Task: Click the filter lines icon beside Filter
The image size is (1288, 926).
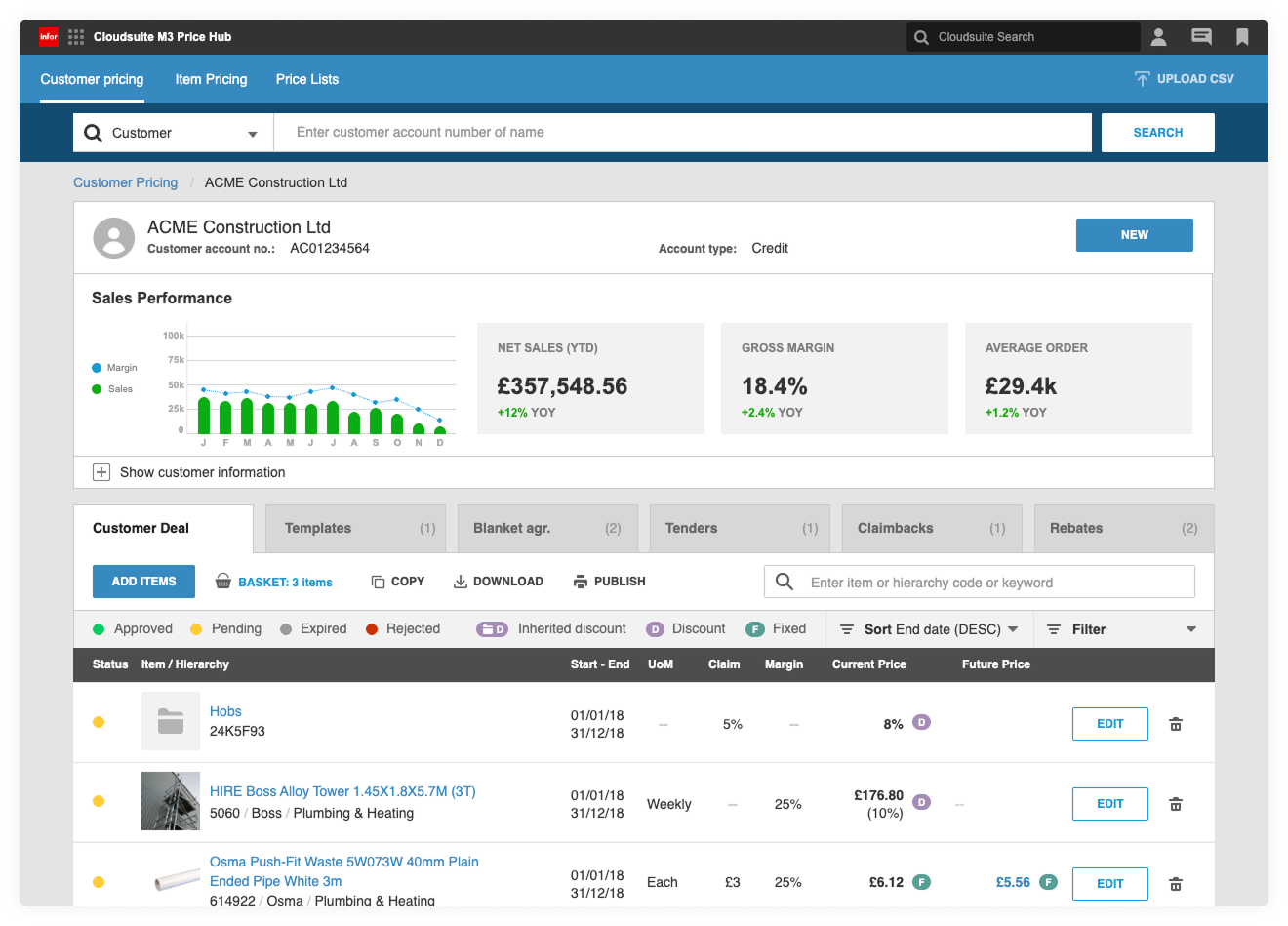Action: tap(1054, 629)
